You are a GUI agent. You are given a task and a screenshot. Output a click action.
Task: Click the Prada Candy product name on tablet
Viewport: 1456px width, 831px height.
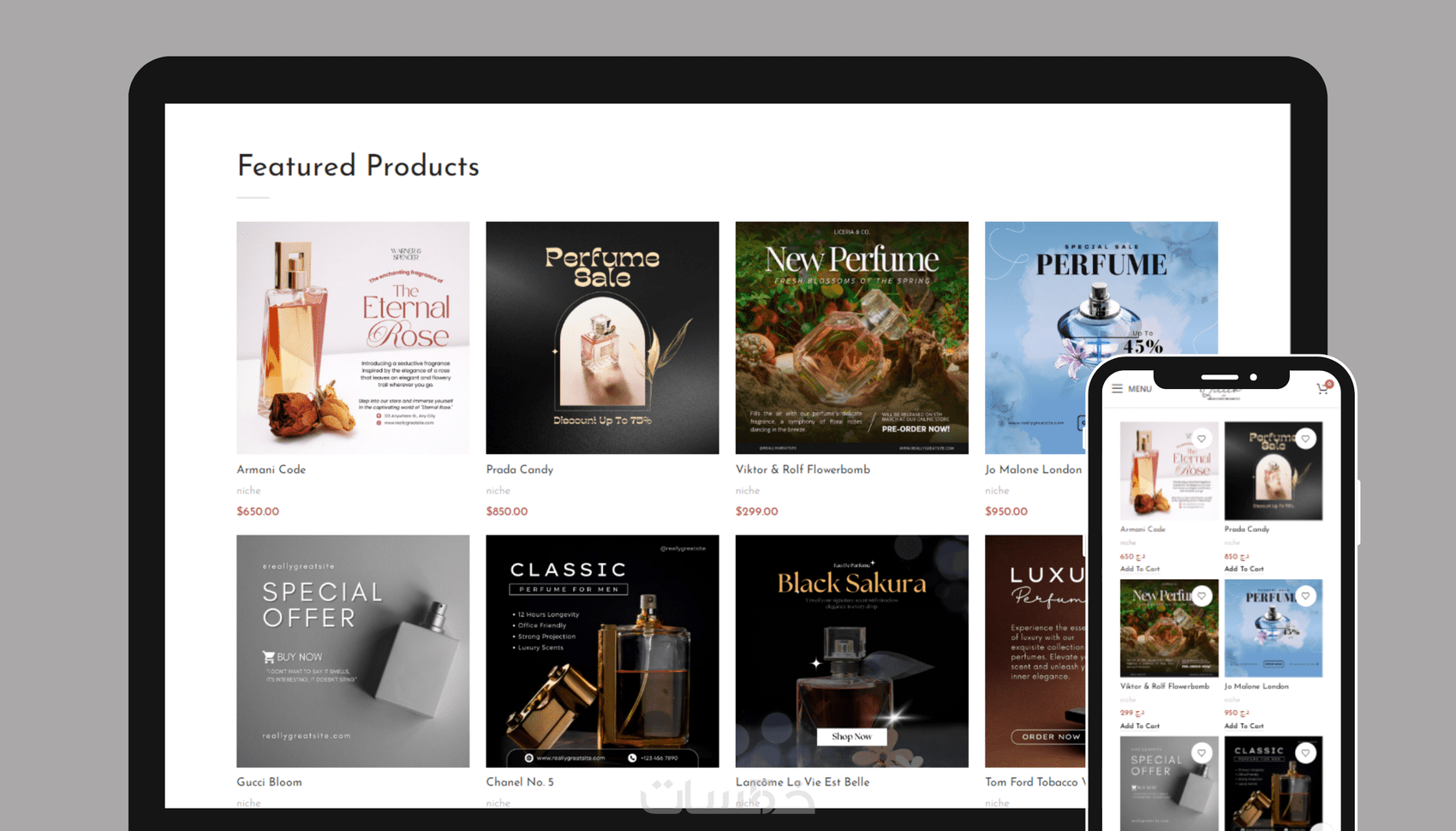[520, 469]
